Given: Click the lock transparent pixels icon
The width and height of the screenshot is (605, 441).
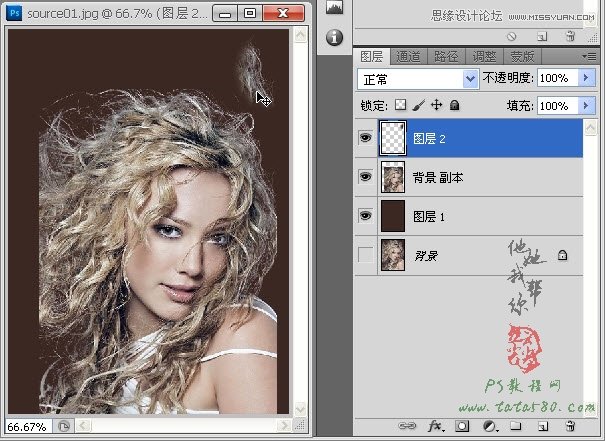Looking at the screenshot, I should (401, 105).
